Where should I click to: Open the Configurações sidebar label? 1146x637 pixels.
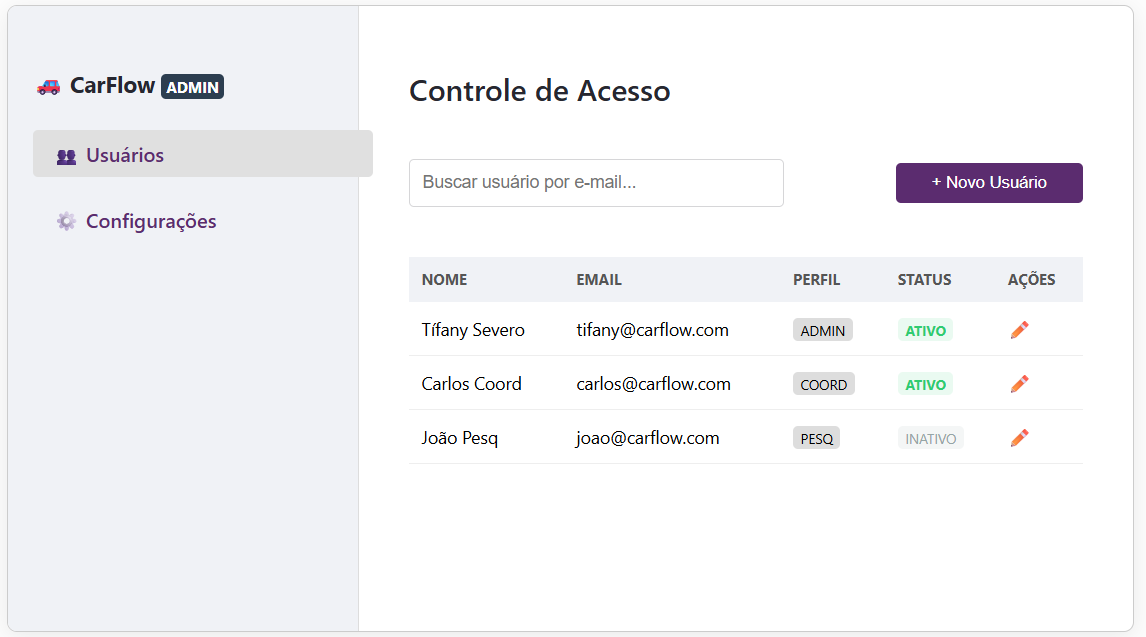coord(151,222)
